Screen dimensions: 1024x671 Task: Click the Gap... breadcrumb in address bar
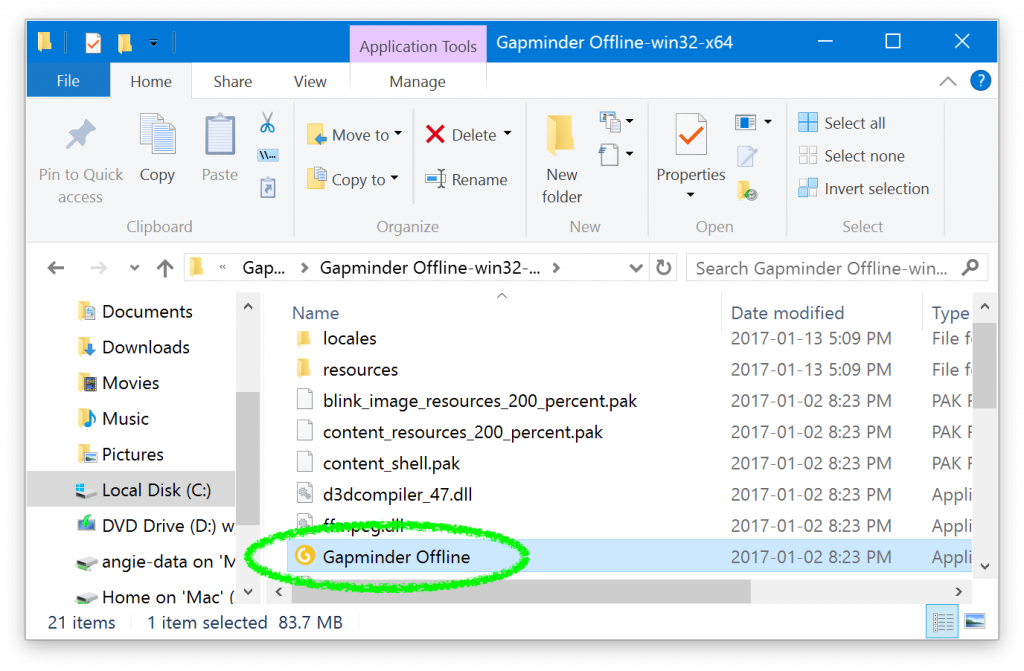coord(263,268)
